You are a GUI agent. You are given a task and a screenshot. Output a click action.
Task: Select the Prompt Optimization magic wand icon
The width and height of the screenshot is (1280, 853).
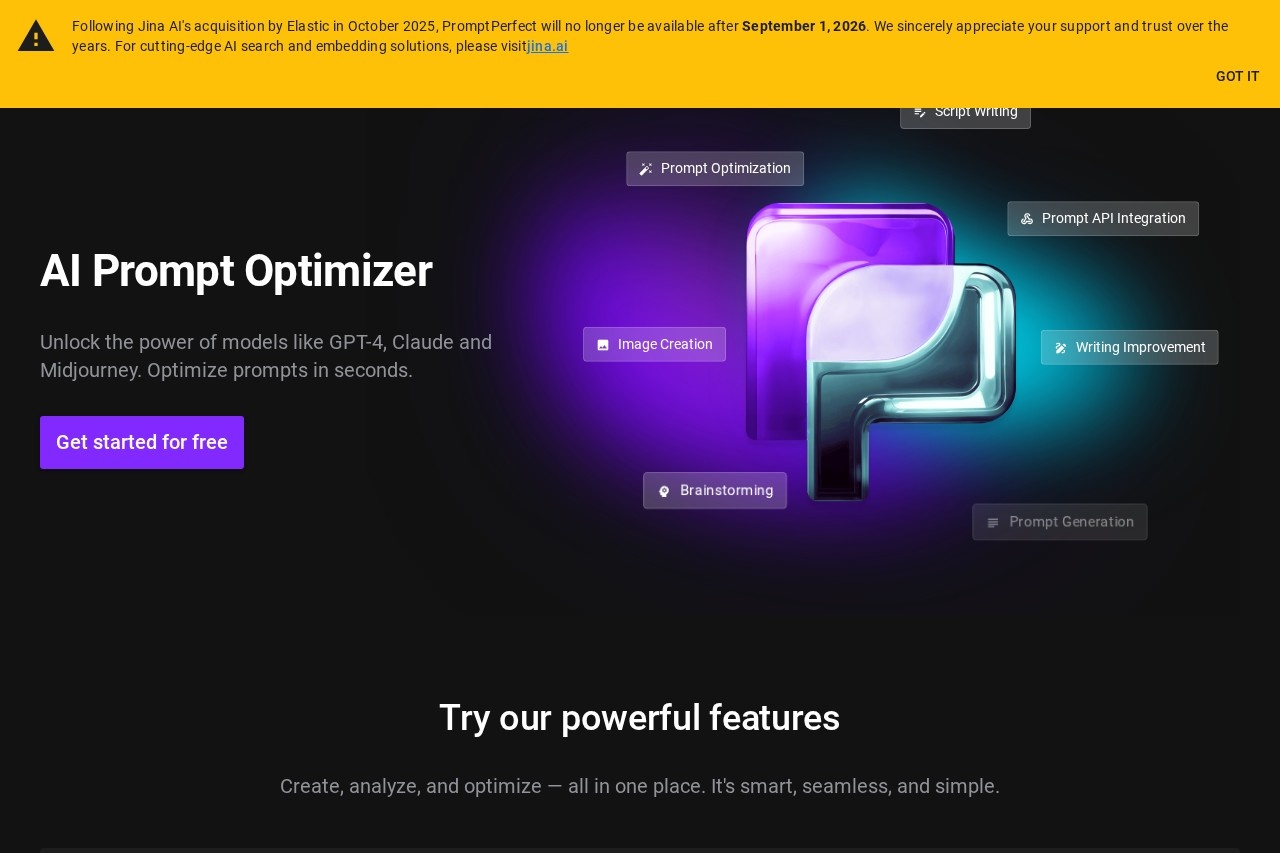(x=646, y=168)
